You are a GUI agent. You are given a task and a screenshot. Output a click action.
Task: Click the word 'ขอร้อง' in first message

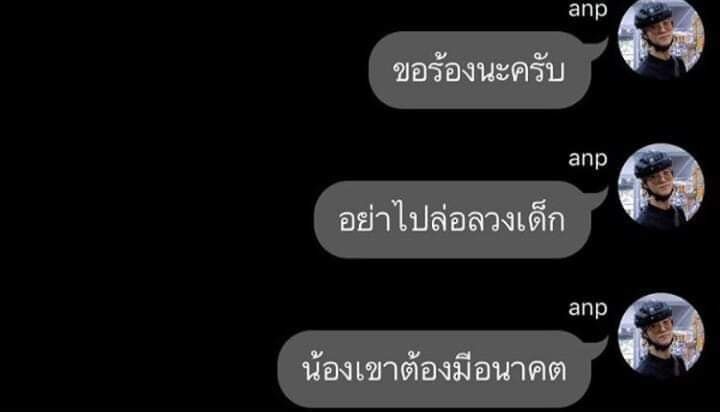coord(433,70)
